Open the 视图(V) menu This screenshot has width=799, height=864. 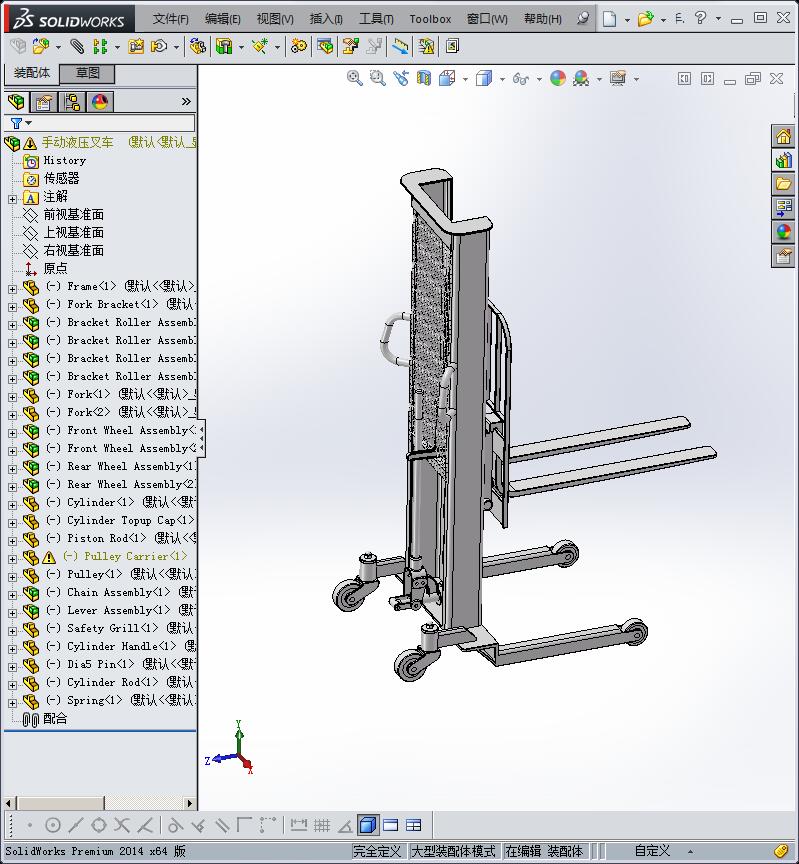(275, 19)
